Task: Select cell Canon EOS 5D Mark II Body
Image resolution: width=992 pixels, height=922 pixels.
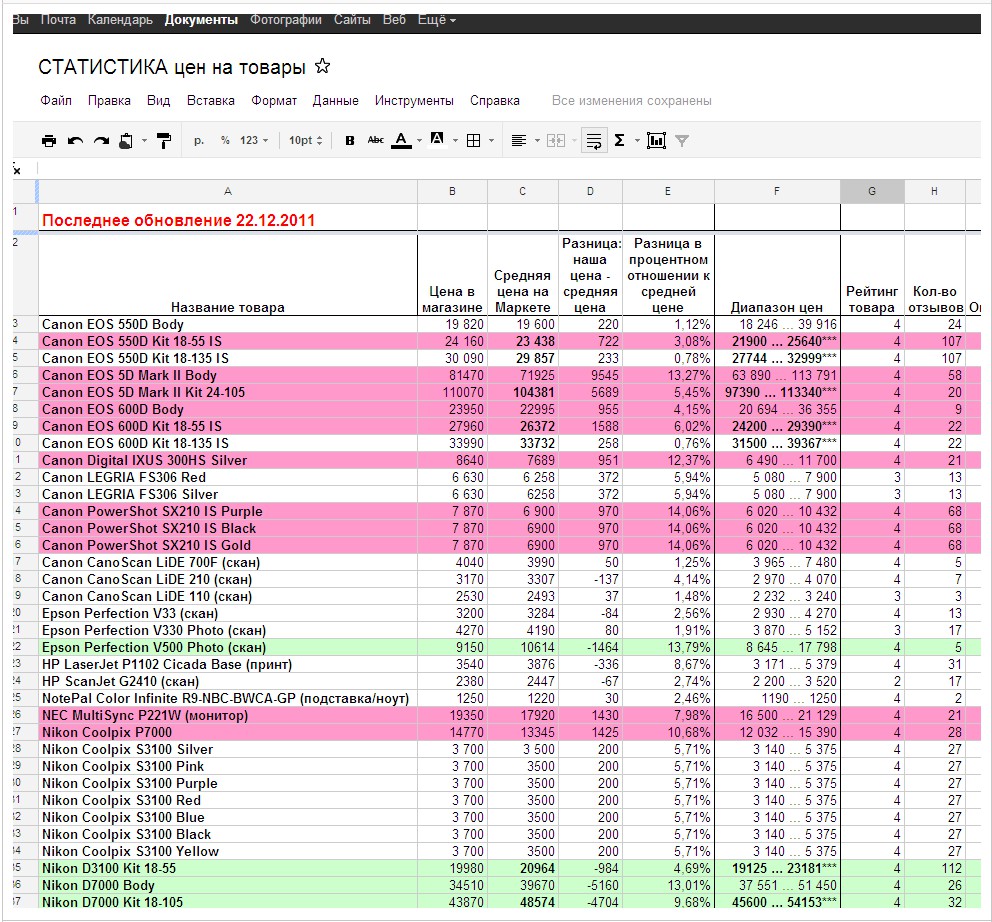Action: click(228, 375)
